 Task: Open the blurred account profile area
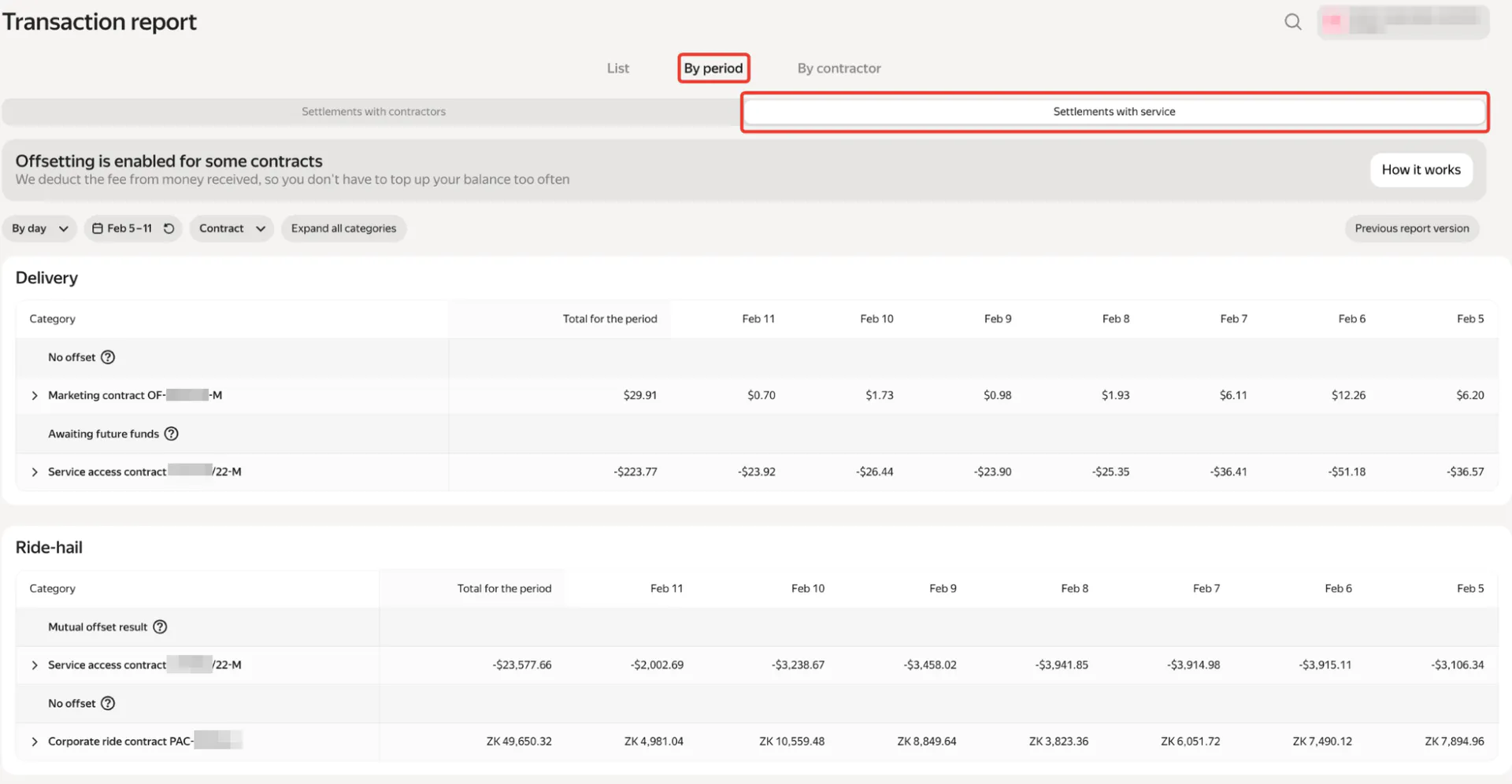pyautogui.click(x=1403, y=22)
